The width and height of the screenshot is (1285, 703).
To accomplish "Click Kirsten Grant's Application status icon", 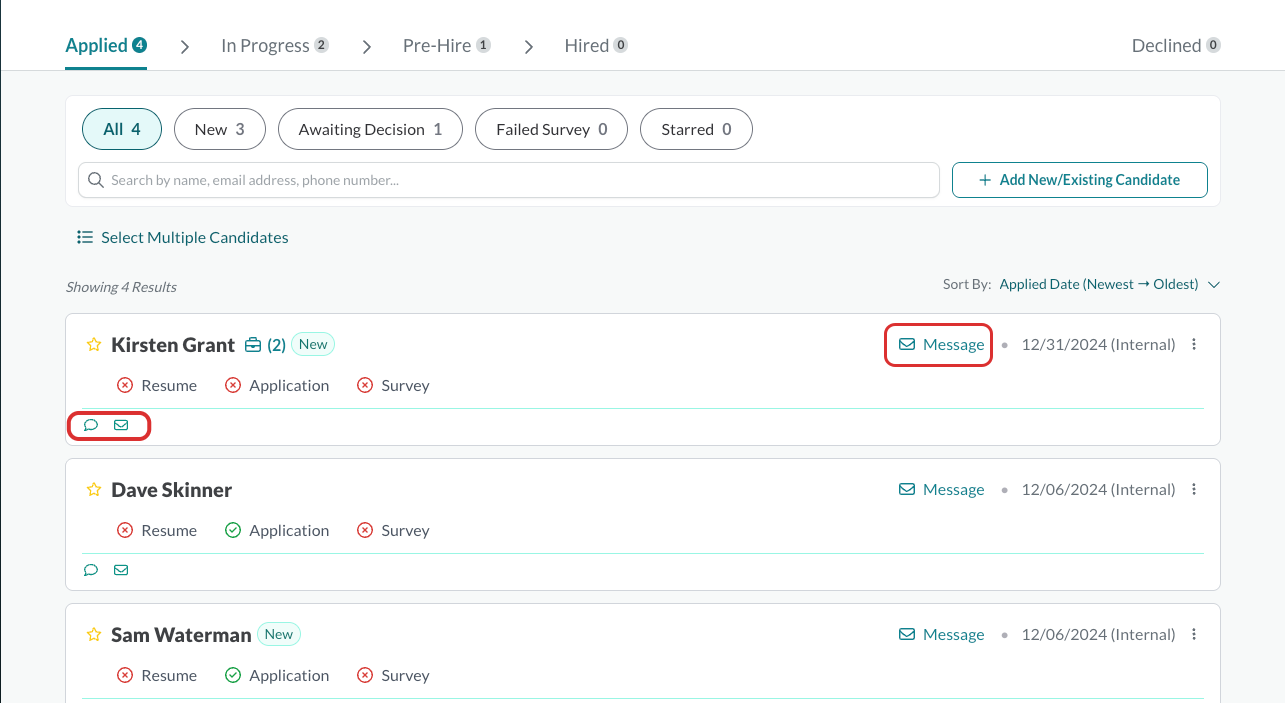I will click(233, 386).
